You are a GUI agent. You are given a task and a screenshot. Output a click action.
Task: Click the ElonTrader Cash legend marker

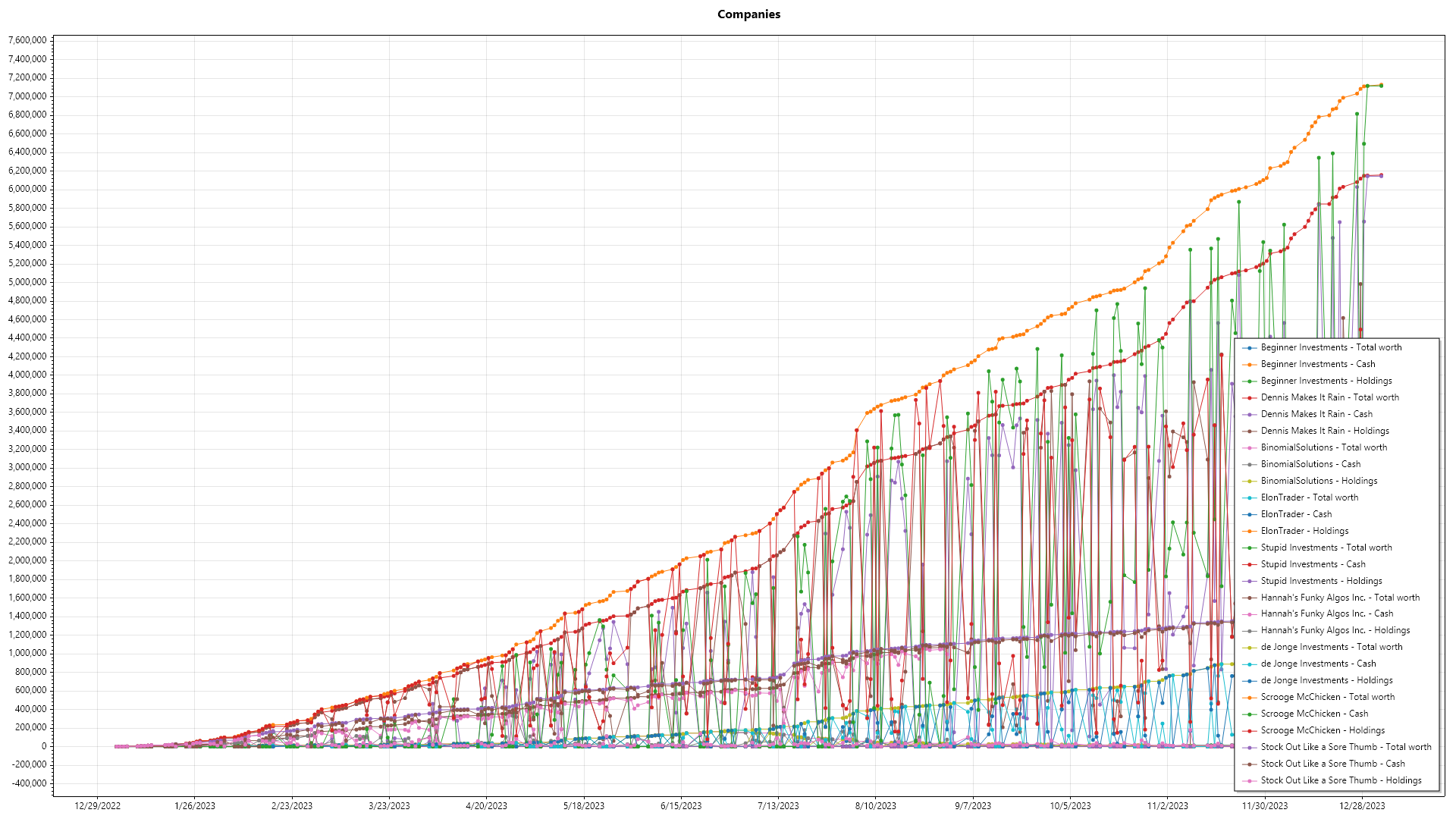[x=1250, y=515]
